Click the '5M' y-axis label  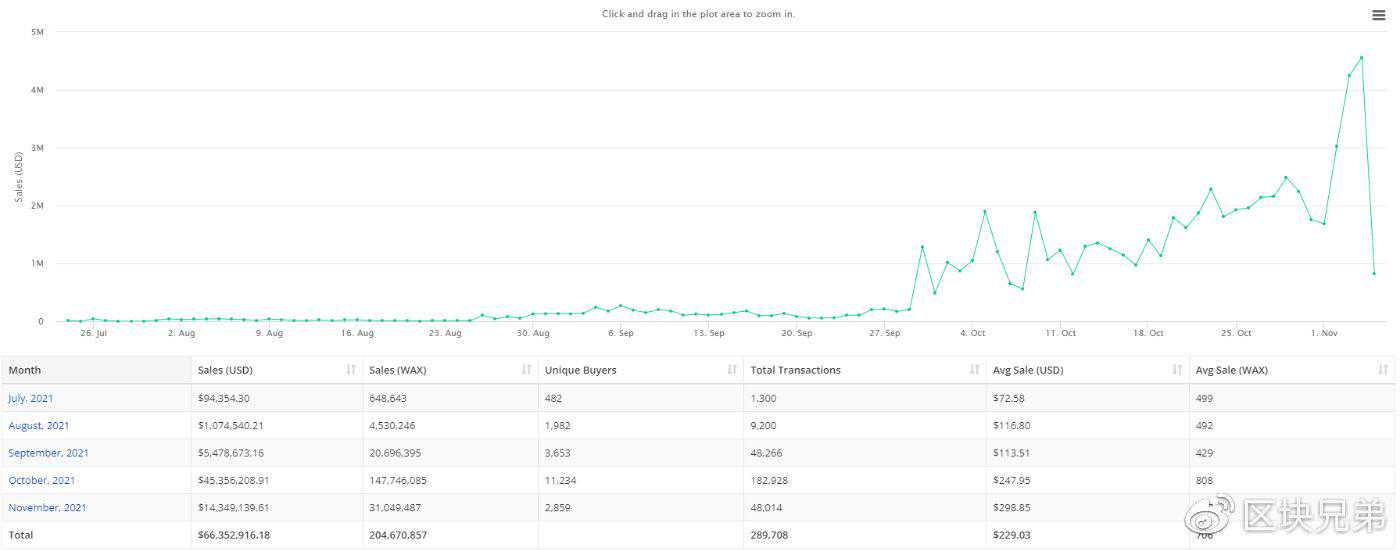click(x=37, y=32)
